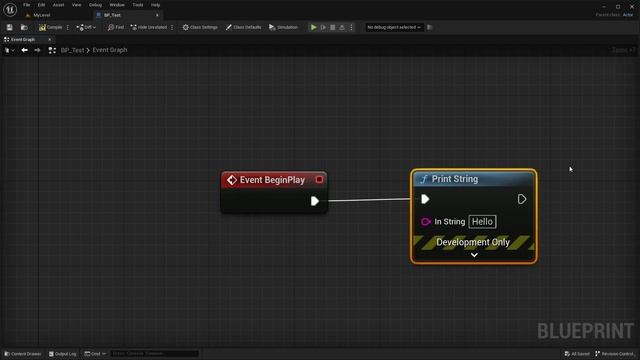Open compile options menu beside Compile
Viewport: 640px width, 360px height.
tap(68, 27)
